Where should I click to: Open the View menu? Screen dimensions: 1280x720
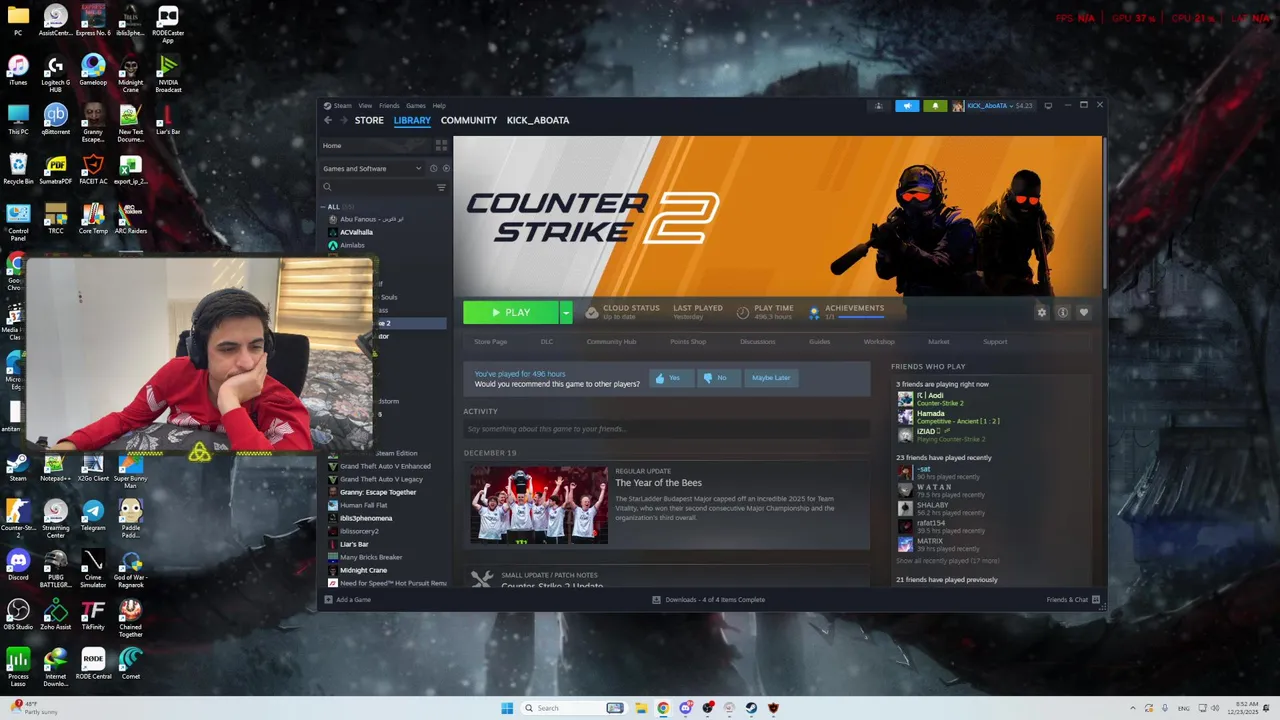click(x=365, y=105)
